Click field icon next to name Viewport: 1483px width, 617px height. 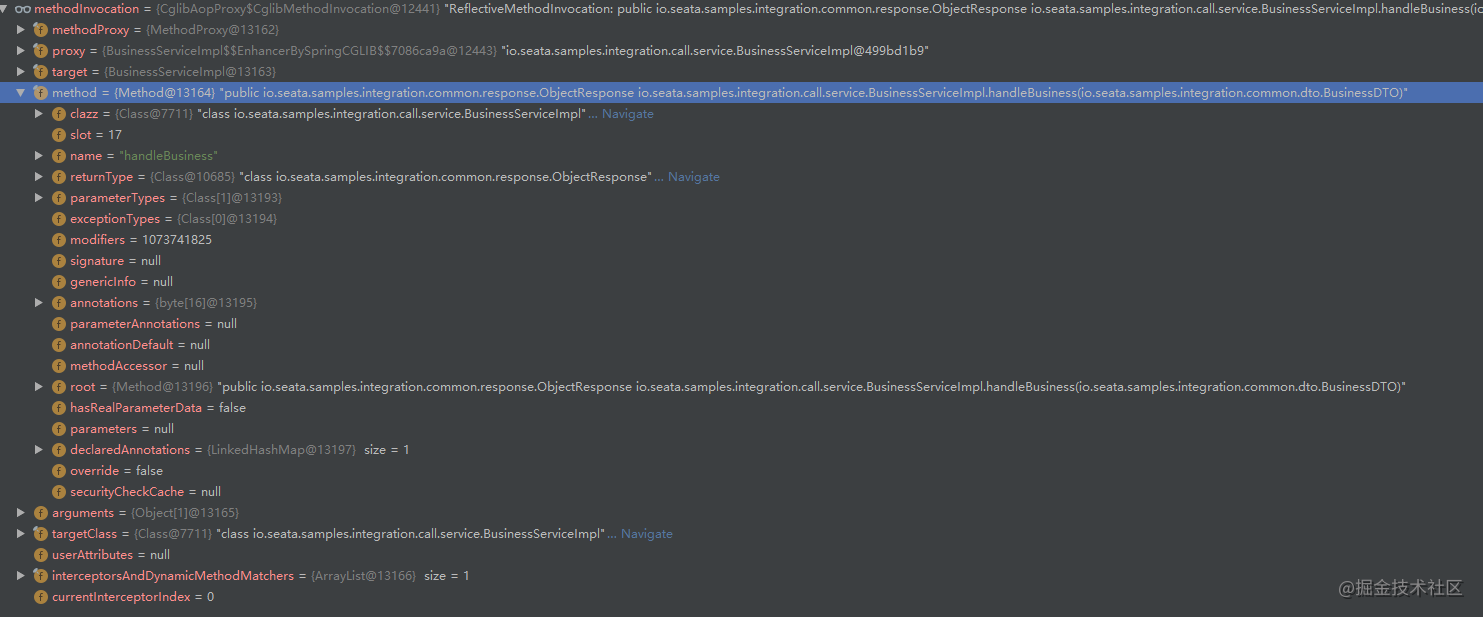[58, 155]
